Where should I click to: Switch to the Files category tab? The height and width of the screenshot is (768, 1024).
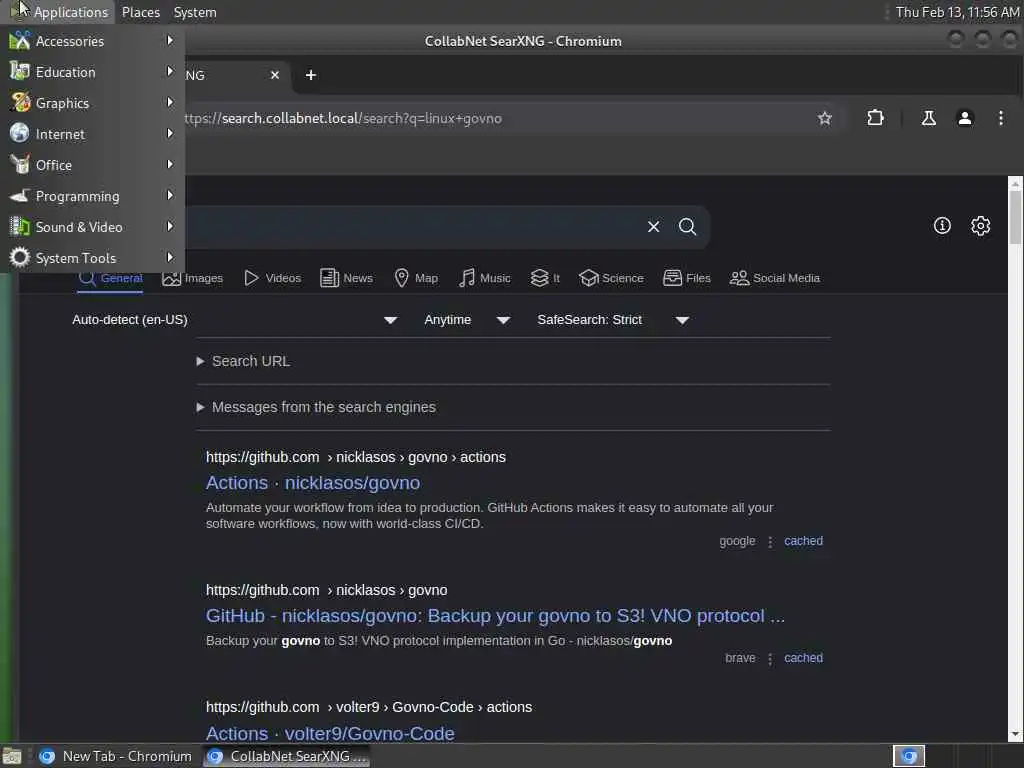686,278
